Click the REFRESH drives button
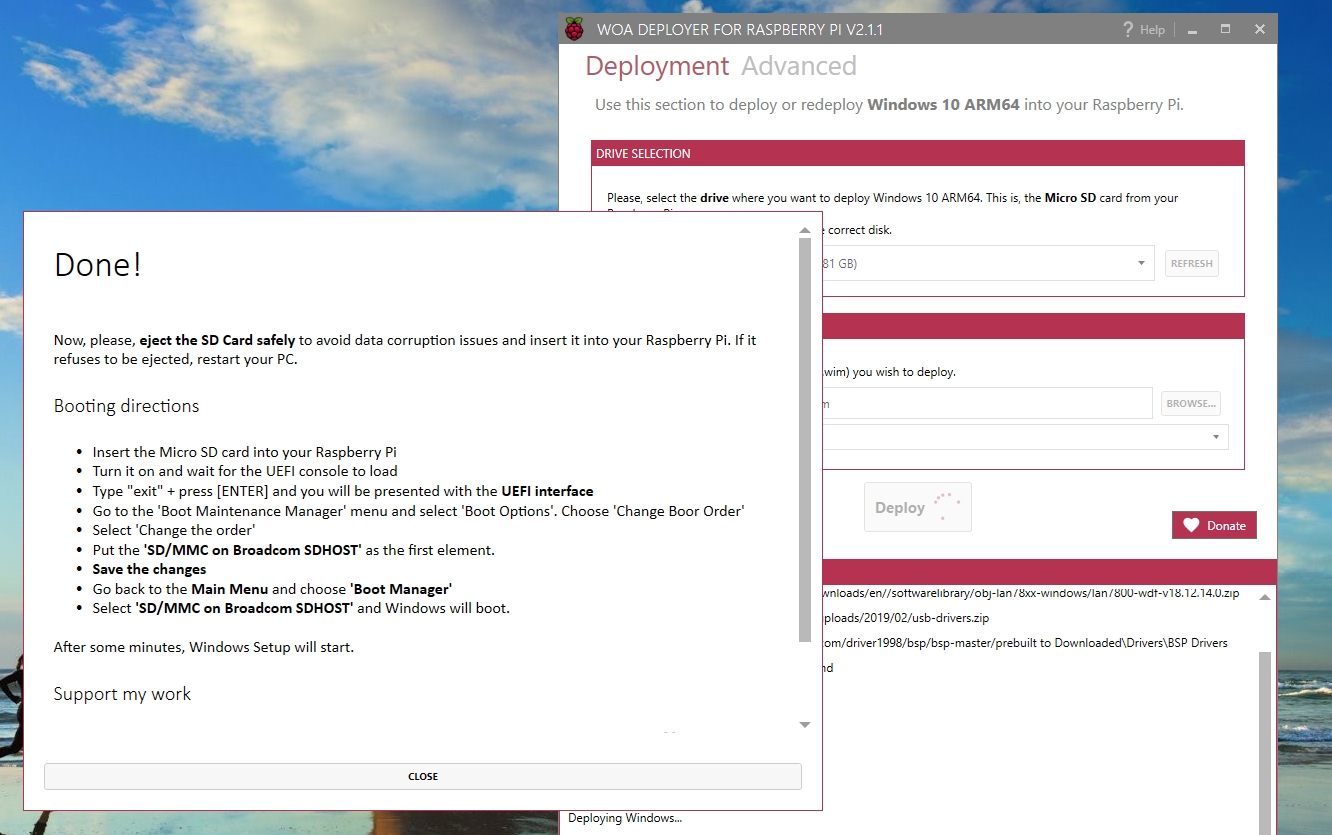 [1192, 264]
